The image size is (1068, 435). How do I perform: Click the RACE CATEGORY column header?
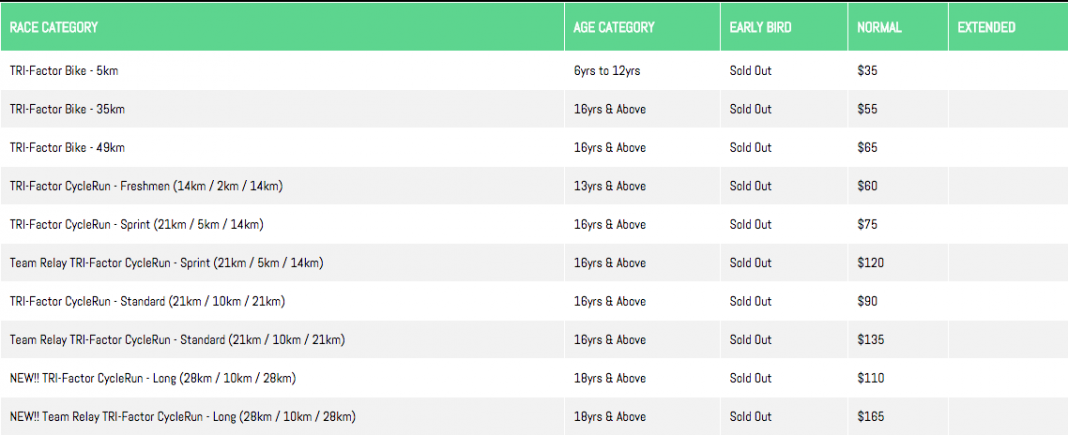point(54,27)
